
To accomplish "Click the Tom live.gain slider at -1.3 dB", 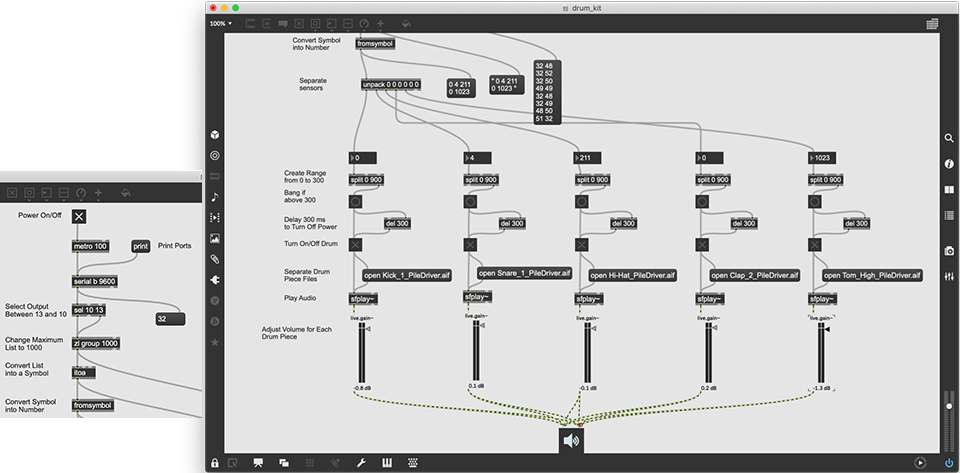I will click(821, 353).
